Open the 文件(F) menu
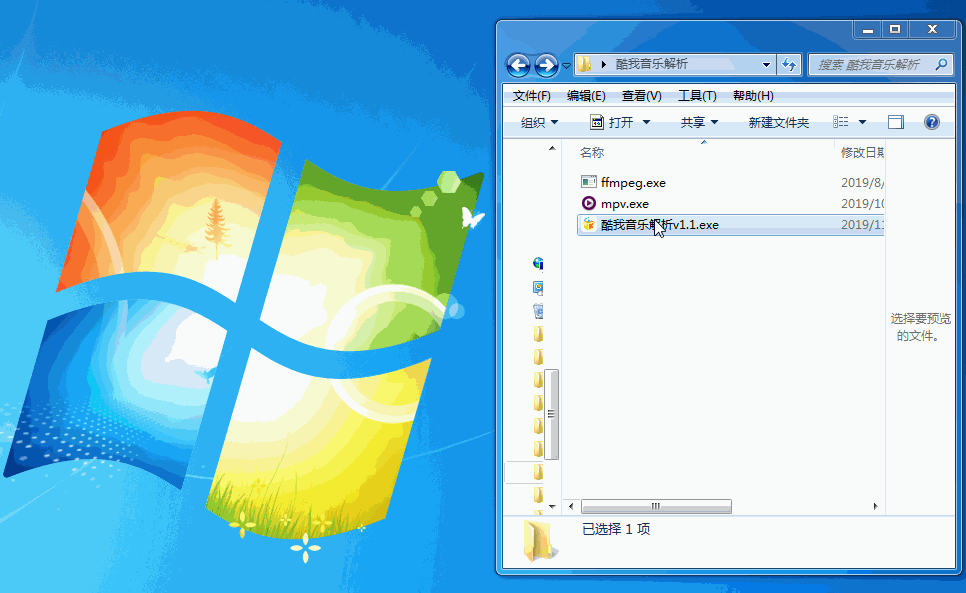Image resolution: width=966 pixels, height=593 pixels. coord(531,95)
